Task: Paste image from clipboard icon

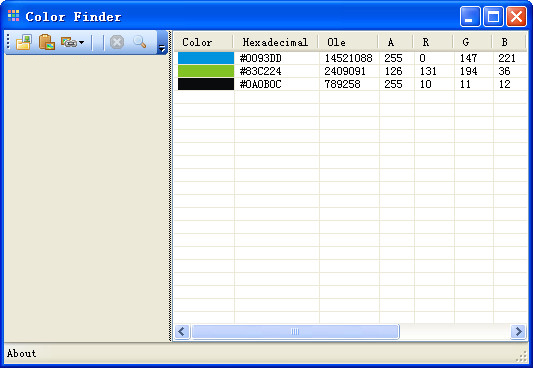Action: click(x=47, y=42)
